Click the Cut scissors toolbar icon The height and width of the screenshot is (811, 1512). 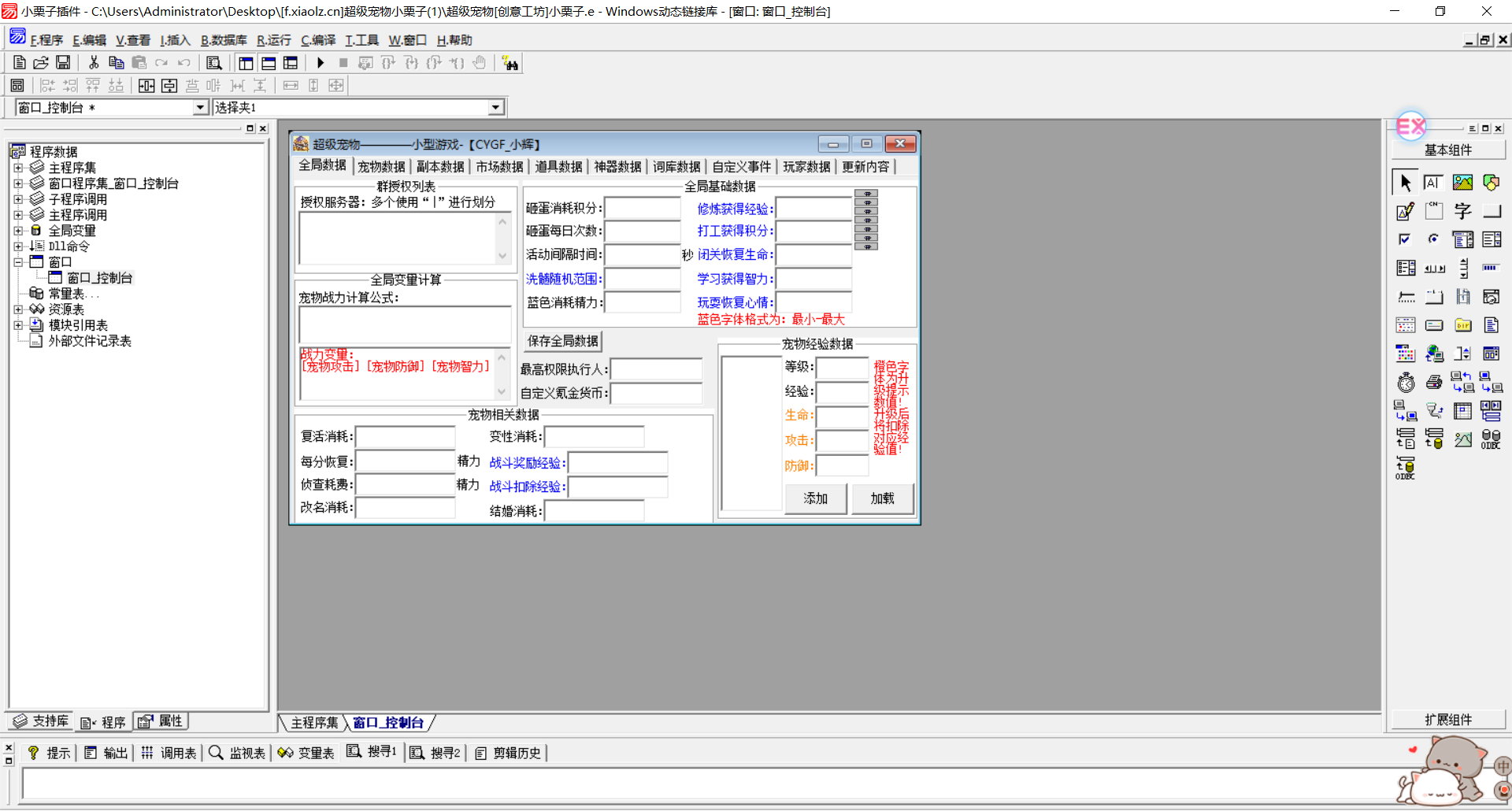pyautogui.click(x=94, y=63)
